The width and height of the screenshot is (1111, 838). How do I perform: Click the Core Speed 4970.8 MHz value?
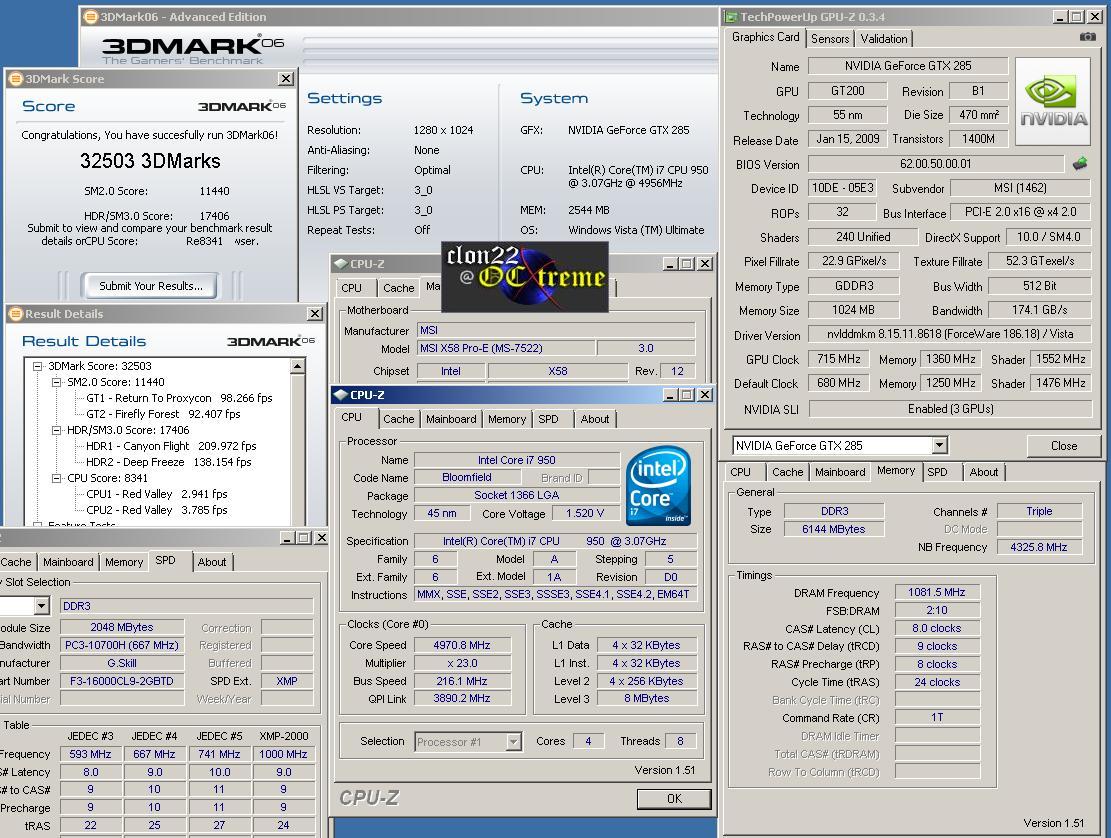click(462, 645)
